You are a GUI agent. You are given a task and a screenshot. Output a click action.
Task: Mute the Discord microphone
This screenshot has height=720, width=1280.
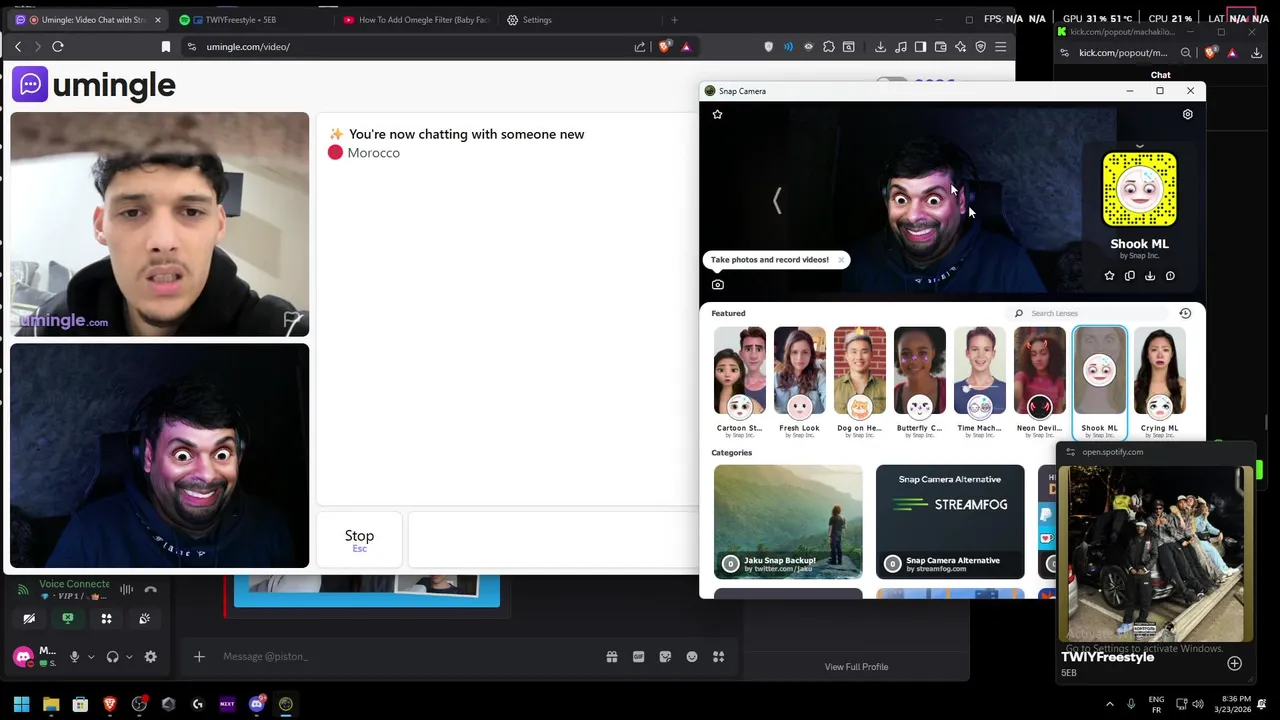[74, 657]
